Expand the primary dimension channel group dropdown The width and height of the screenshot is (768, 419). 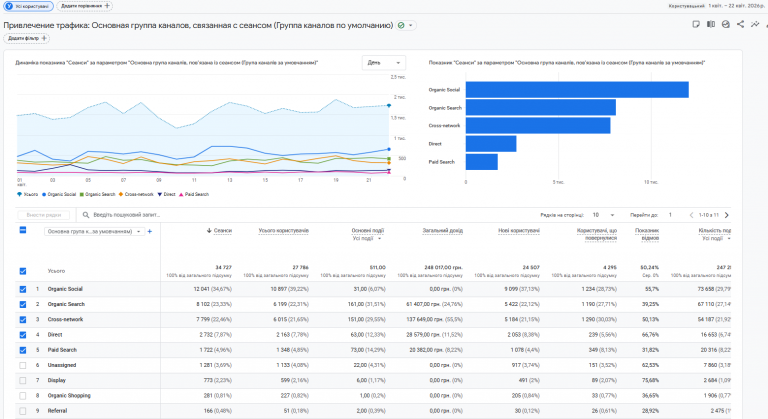93,231
